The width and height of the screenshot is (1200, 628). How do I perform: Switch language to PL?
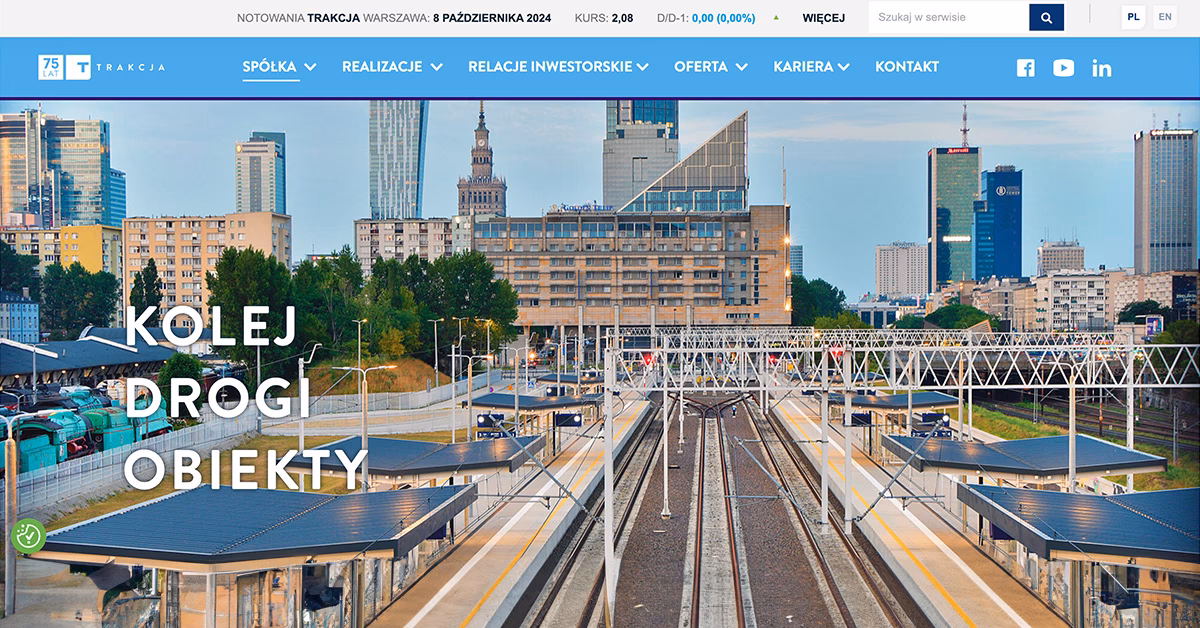pyautogui.click(x=1133, y=17)
